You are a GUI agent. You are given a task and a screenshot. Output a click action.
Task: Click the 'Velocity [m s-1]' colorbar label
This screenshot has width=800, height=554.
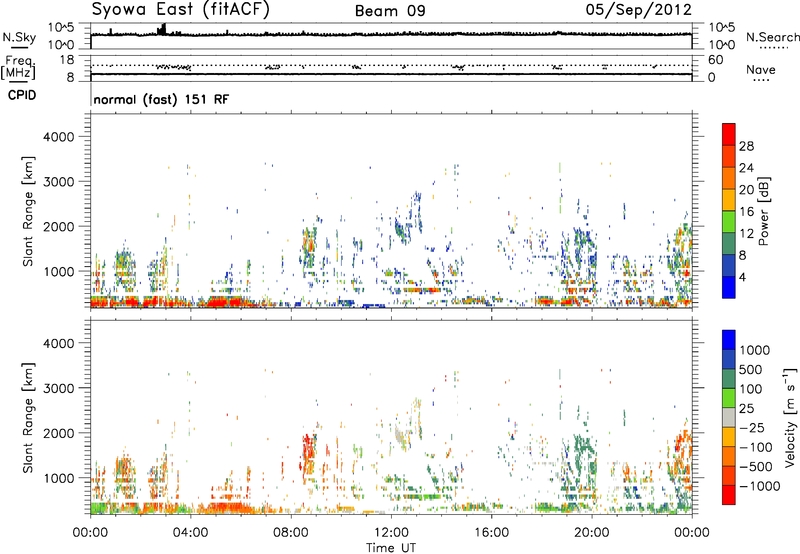(790, 417)
